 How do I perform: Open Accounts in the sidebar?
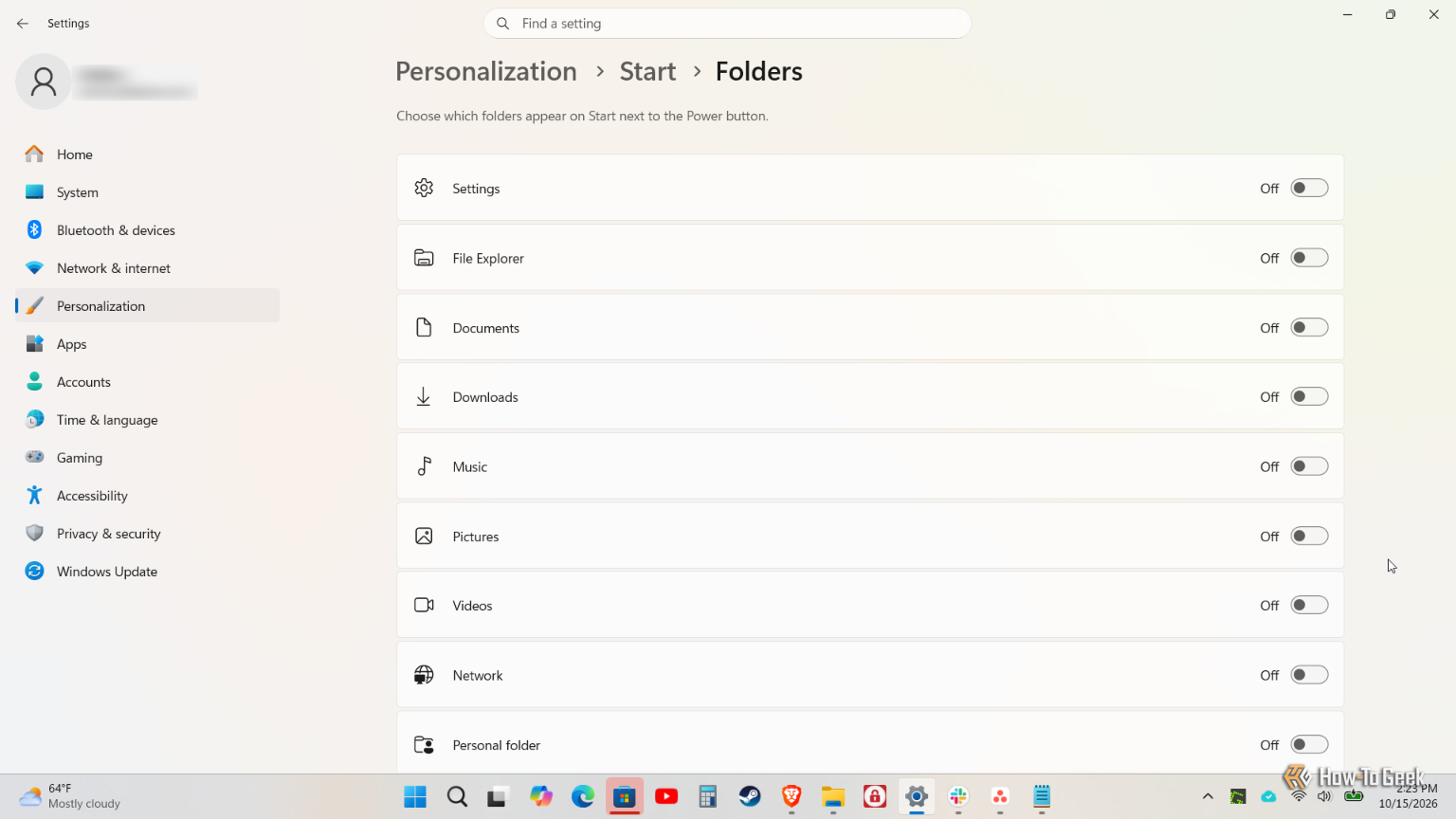click(147, 382)
